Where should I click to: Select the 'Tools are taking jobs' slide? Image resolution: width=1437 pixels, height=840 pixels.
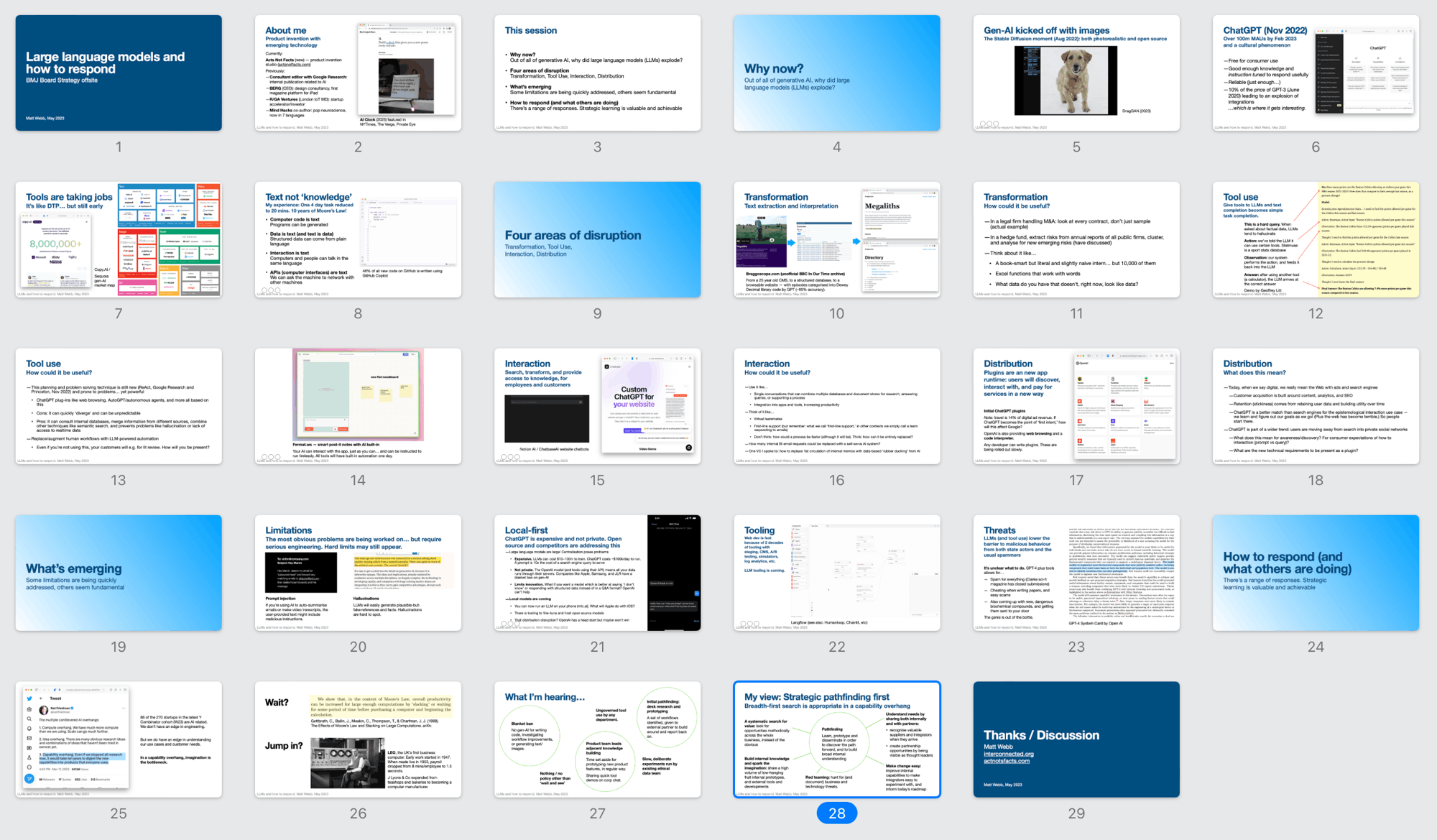click(119, 239)
